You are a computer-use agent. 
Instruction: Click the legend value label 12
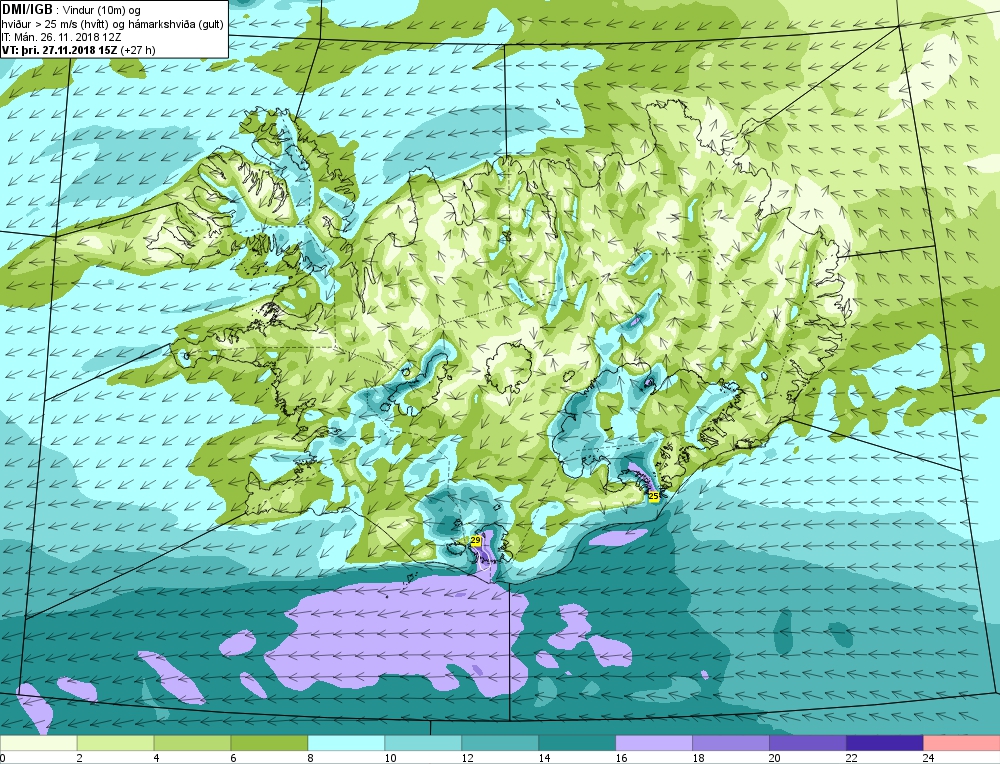[x=467, y=758]
